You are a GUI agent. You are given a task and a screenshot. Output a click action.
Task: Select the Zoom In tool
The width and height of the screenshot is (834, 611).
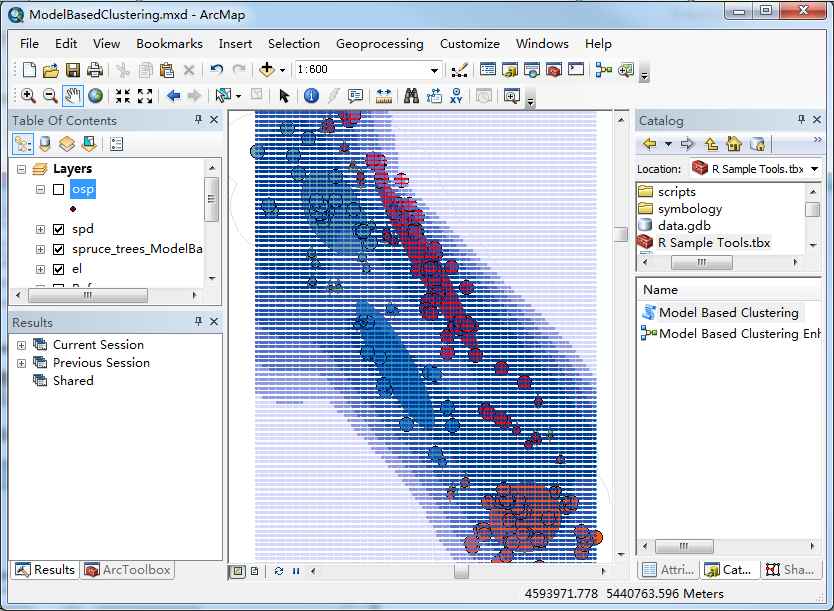tap(28, 96)
